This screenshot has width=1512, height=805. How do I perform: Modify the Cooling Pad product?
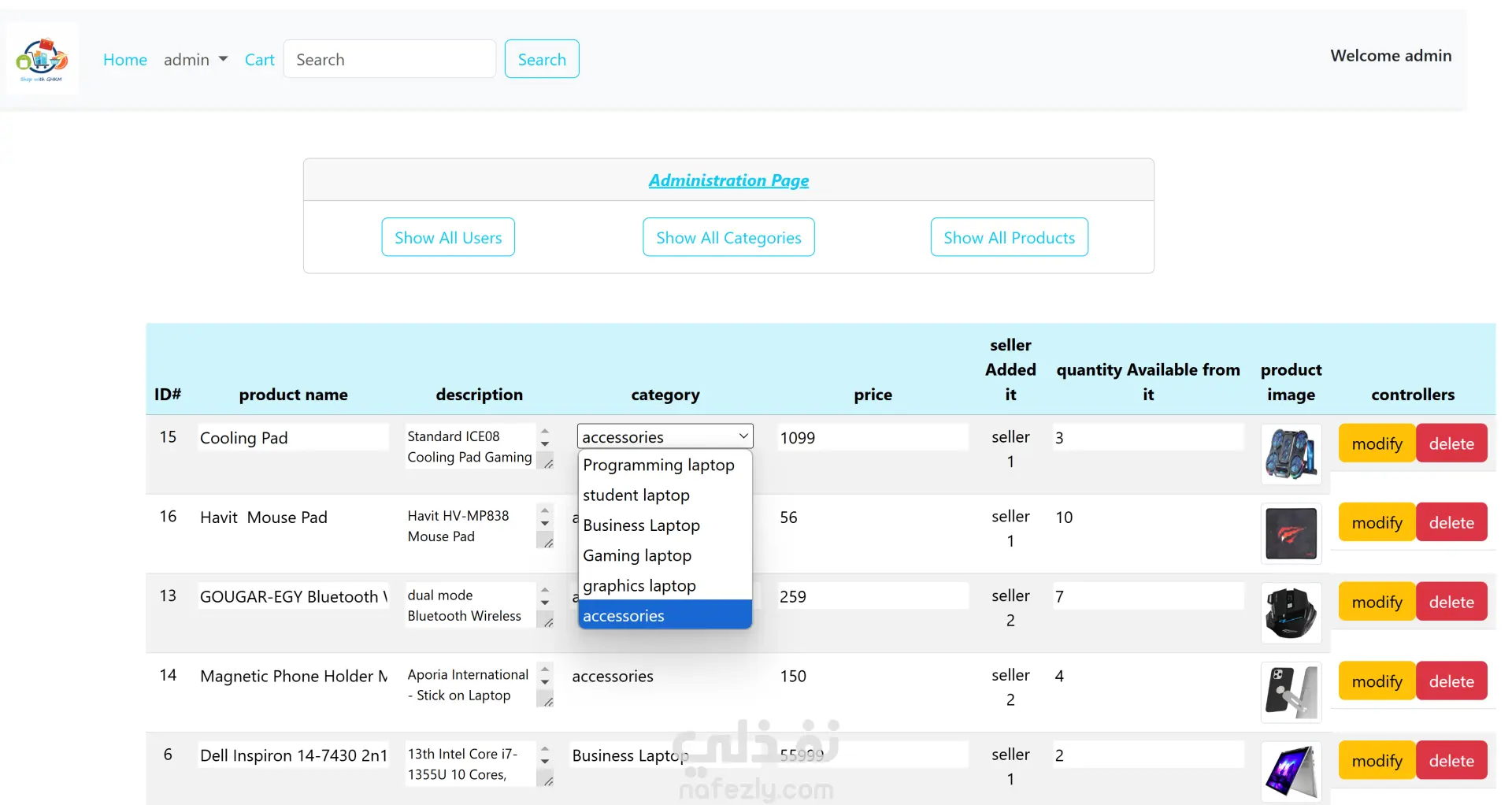1377,443
